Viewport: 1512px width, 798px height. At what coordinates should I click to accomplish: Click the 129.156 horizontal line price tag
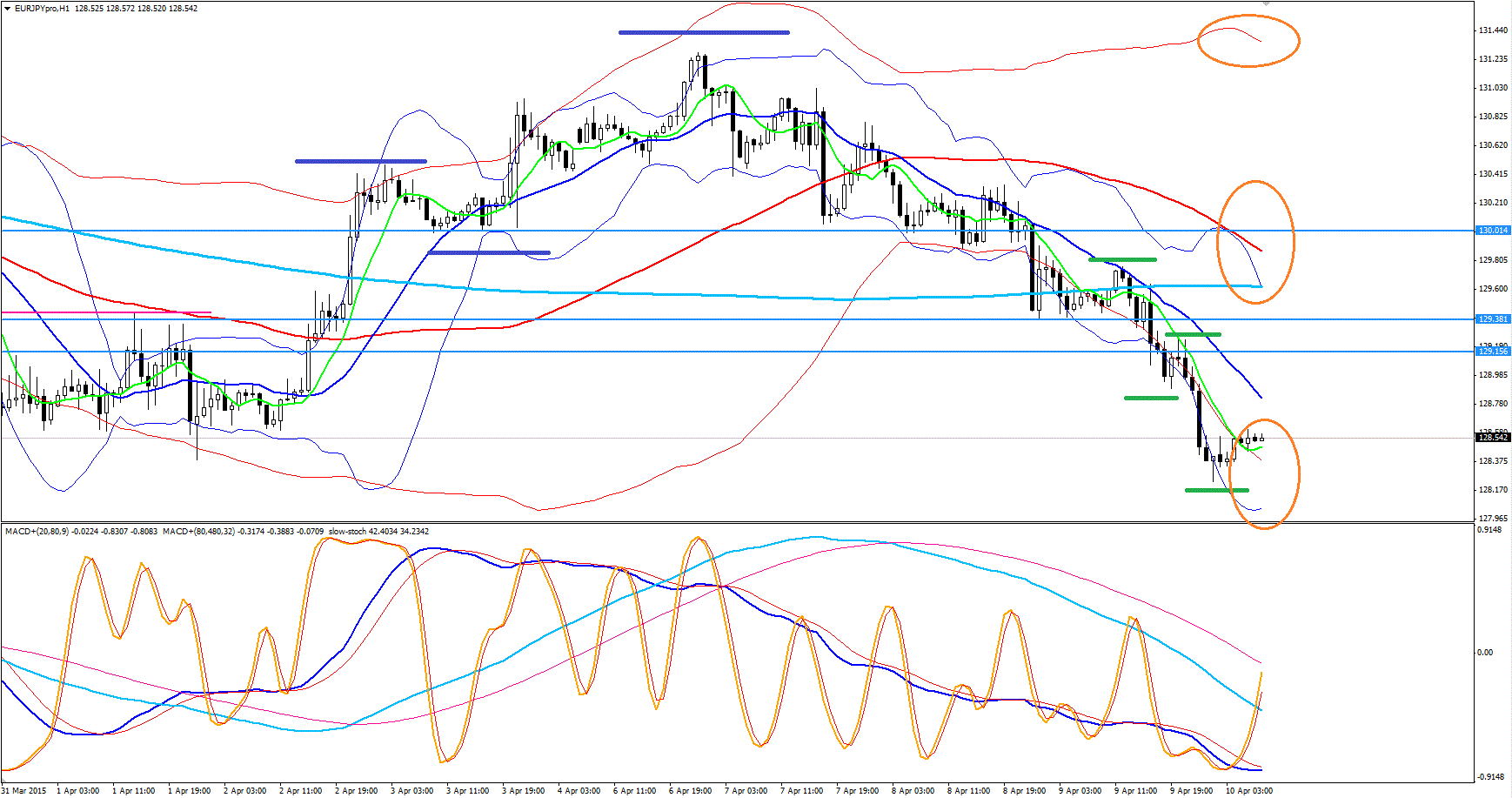click(x=1493, y=352)
